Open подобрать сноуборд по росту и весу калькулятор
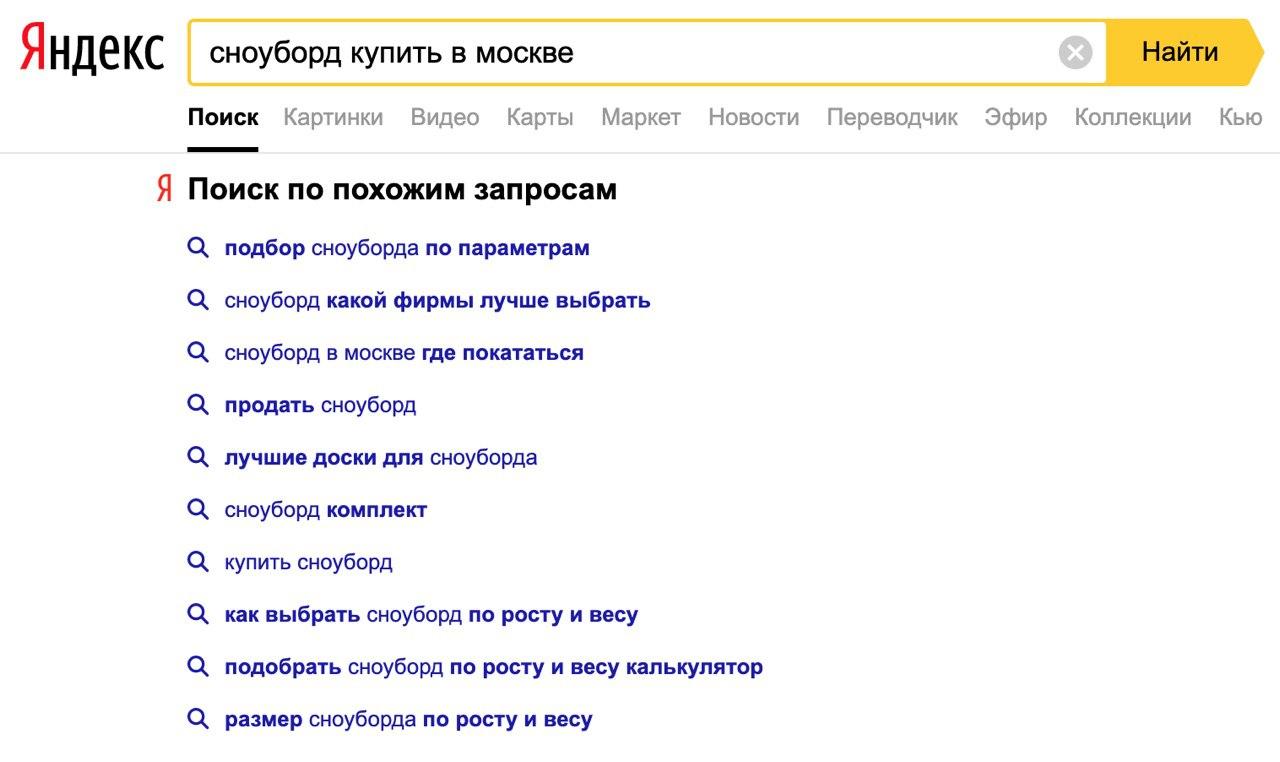The height and width of the screenshot is (762, 1280). point(494,667)
